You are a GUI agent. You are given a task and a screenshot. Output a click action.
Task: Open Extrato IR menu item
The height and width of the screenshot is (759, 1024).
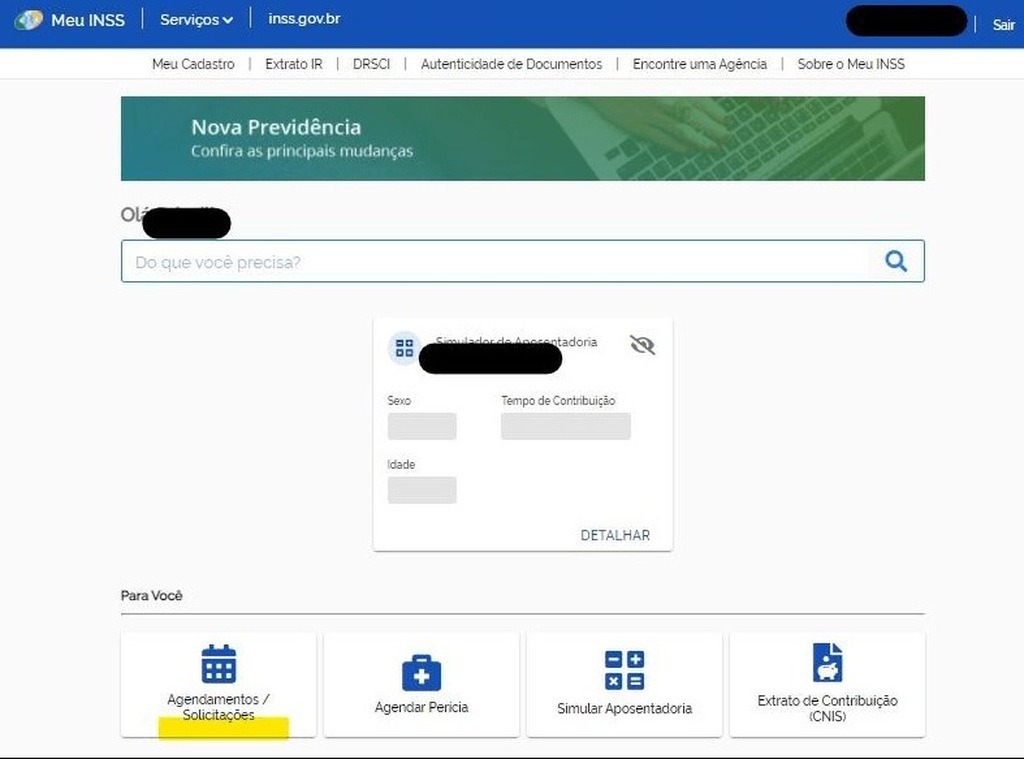click(294, 64)
